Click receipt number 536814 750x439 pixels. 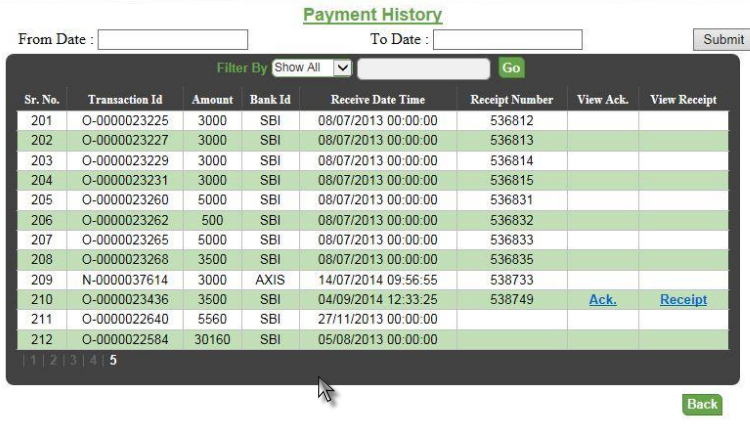(x=512, y=160)
